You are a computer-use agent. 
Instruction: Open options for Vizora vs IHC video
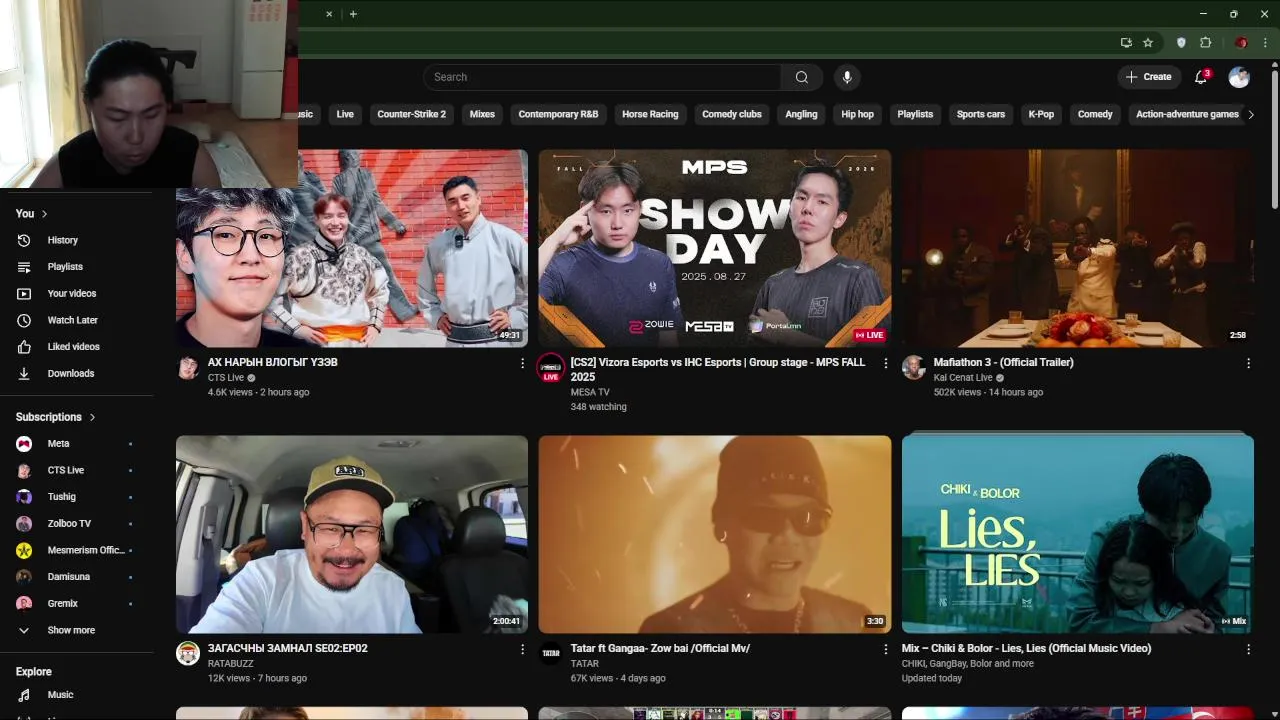click(x=885, y=363)
